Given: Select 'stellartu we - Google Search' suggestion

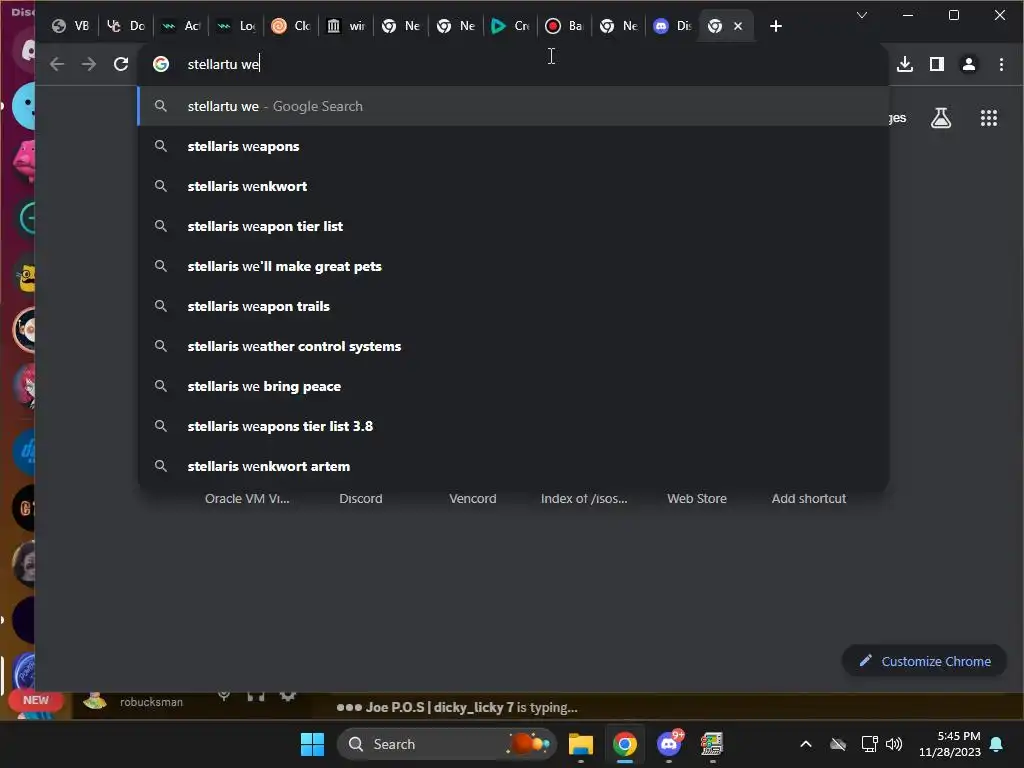Looking at the screenshot, I should (513, 106).
